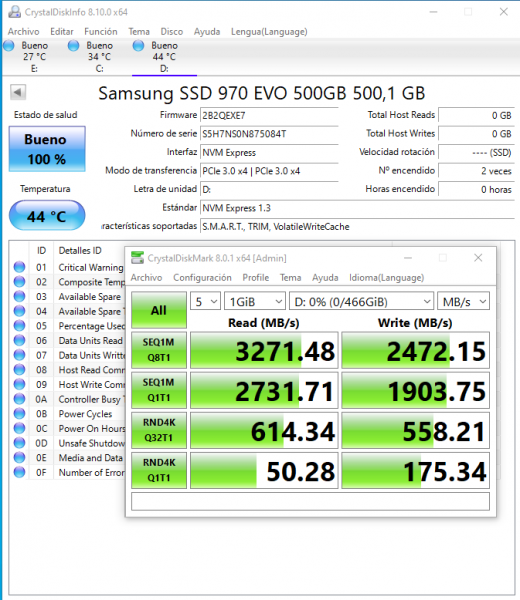Run all benchmarks with the All button
This screenshot has width=520, height=600.
pyautogui.click(x=159, y=310)
